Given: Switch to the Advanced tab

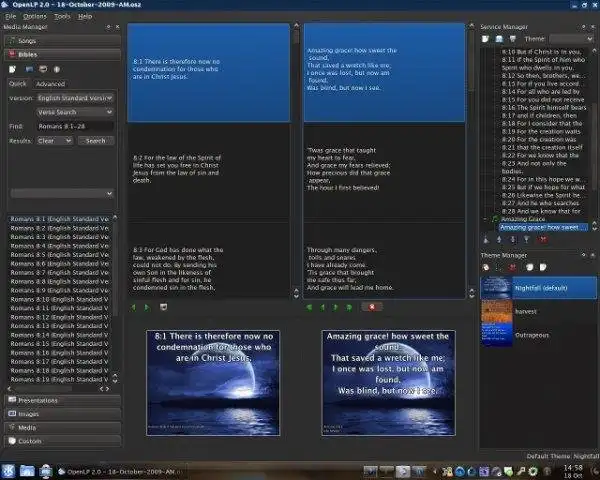Looking at the screenshot, I should 50,84.
